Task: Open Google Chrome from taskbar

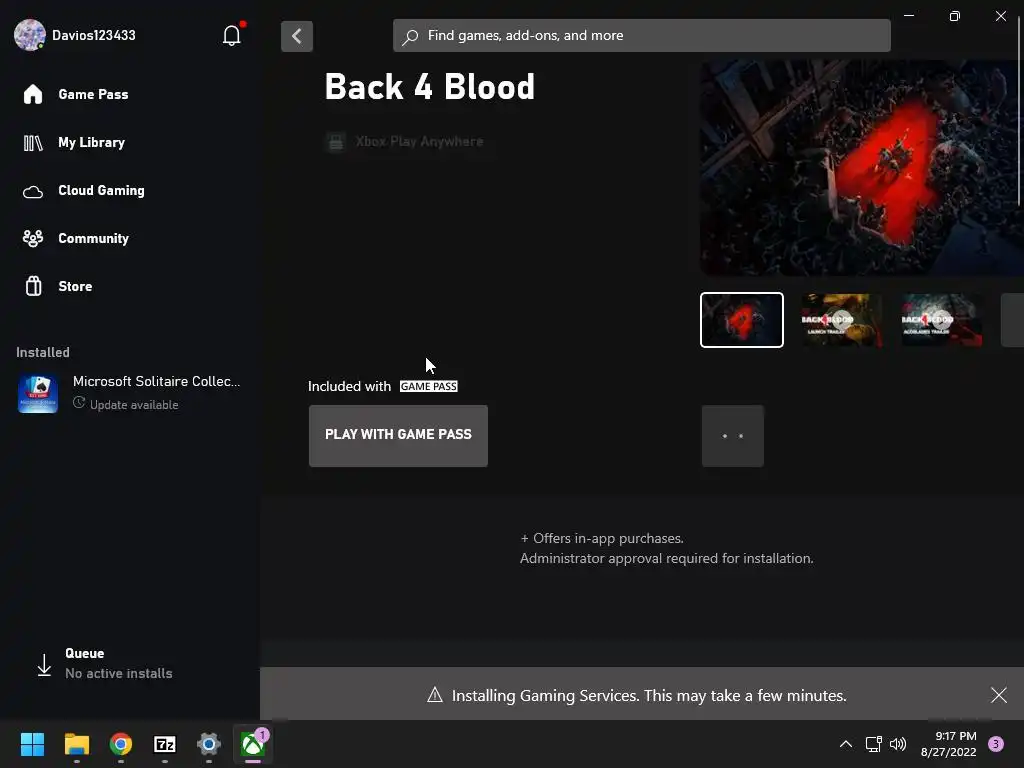Action: pyautogui.click(x=121, y=744)
